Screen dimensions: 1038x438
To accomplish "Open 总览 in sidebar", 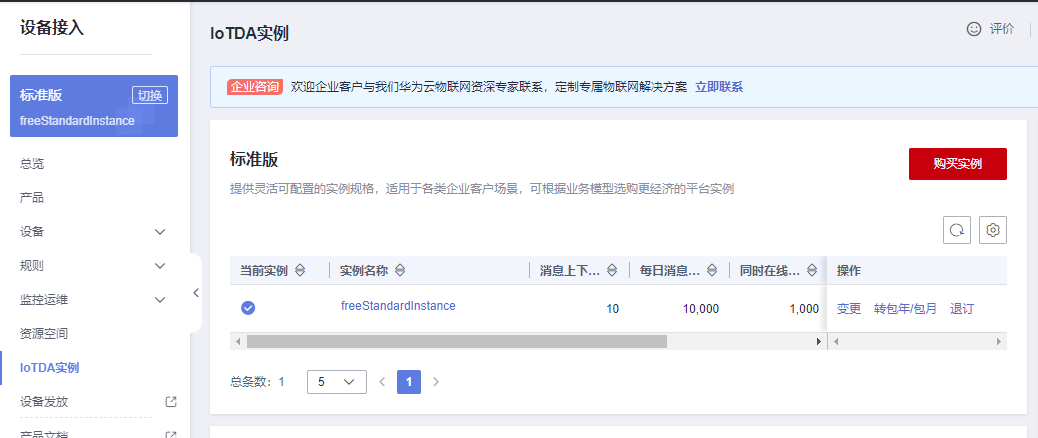I will click(32, 164).
